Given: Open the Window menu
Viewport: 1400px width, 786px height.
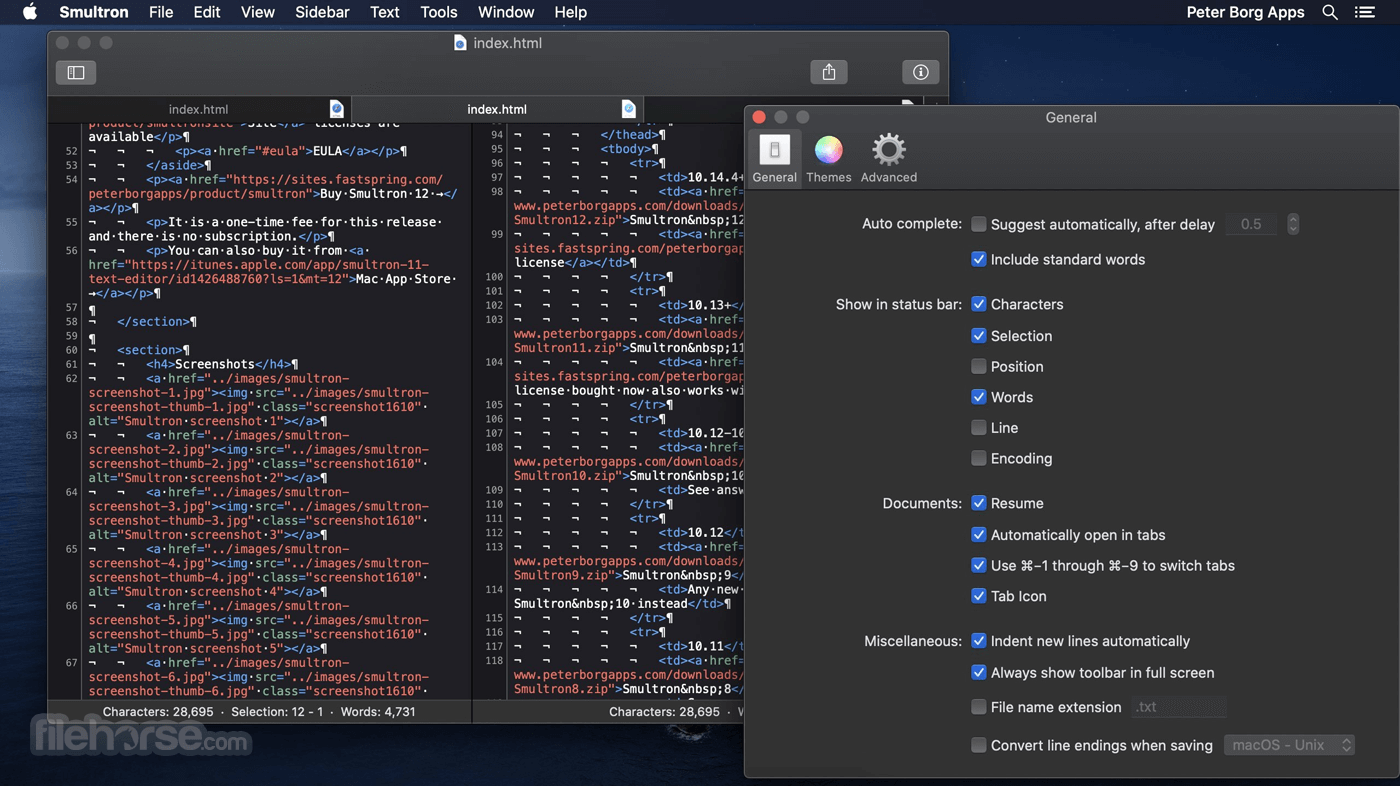Looking at the screenshot, I should (506, 12).
